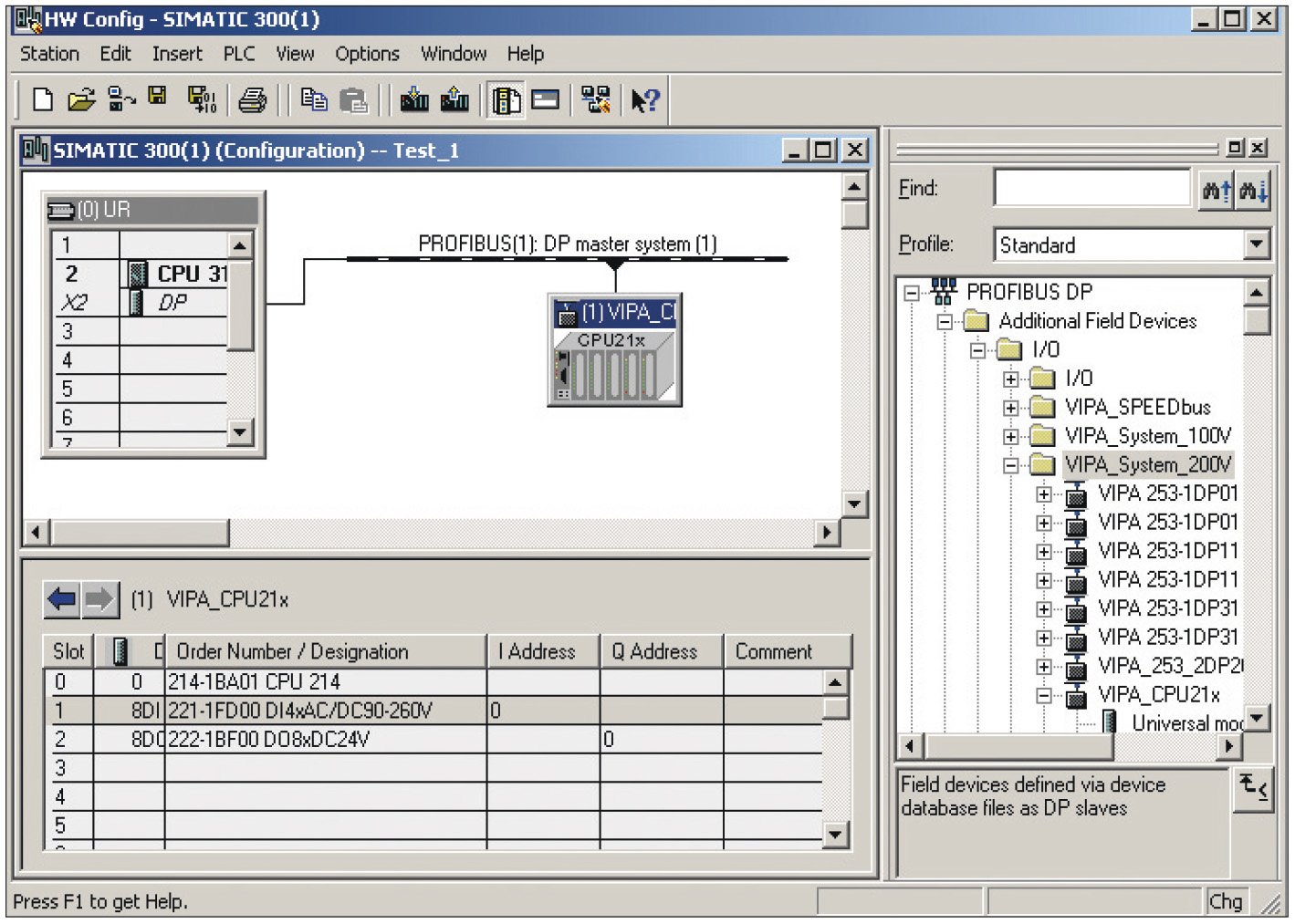The image size is (1295, 924).
Task: Open the Window menu
Action: [454, 54]
